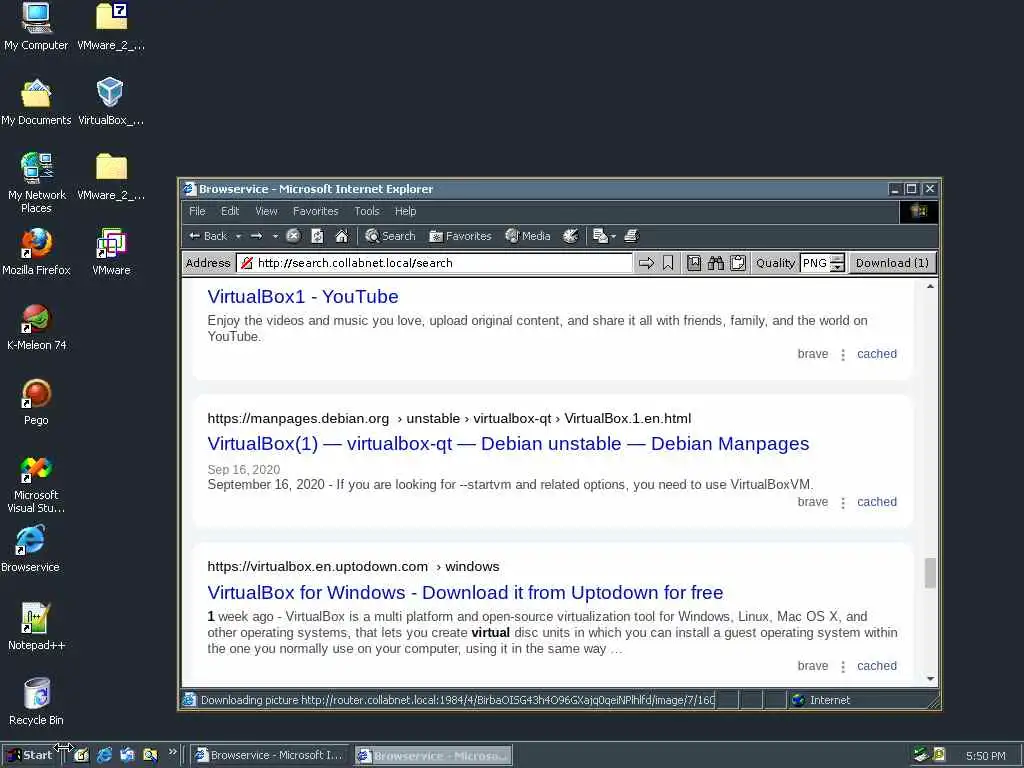This screenshot has height=768, width=1024.
Task: Click the taskbar clock showing 5:50 PM
Action: [985, 756]
